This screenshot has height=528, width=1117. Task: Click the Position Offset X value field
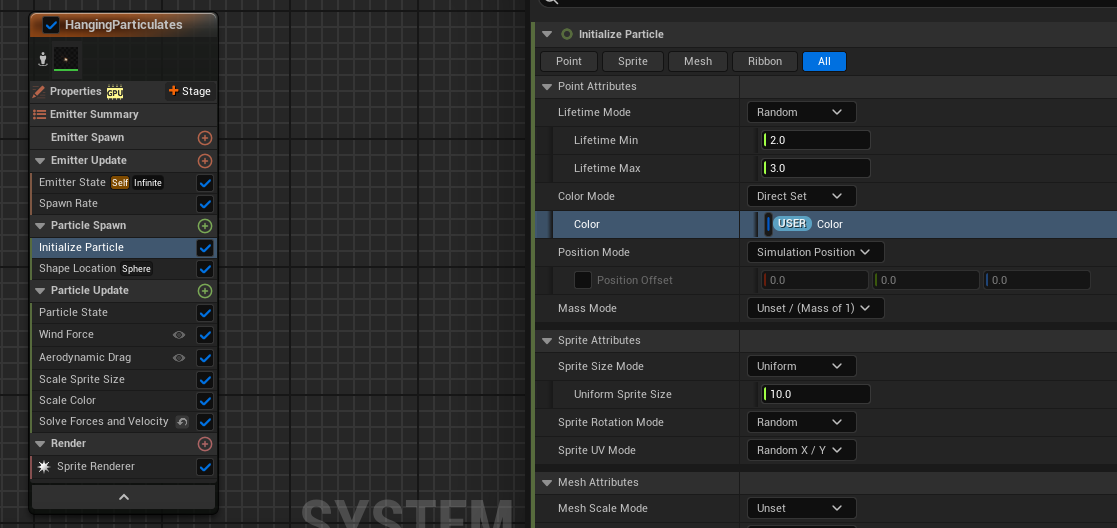click(815, 280)
